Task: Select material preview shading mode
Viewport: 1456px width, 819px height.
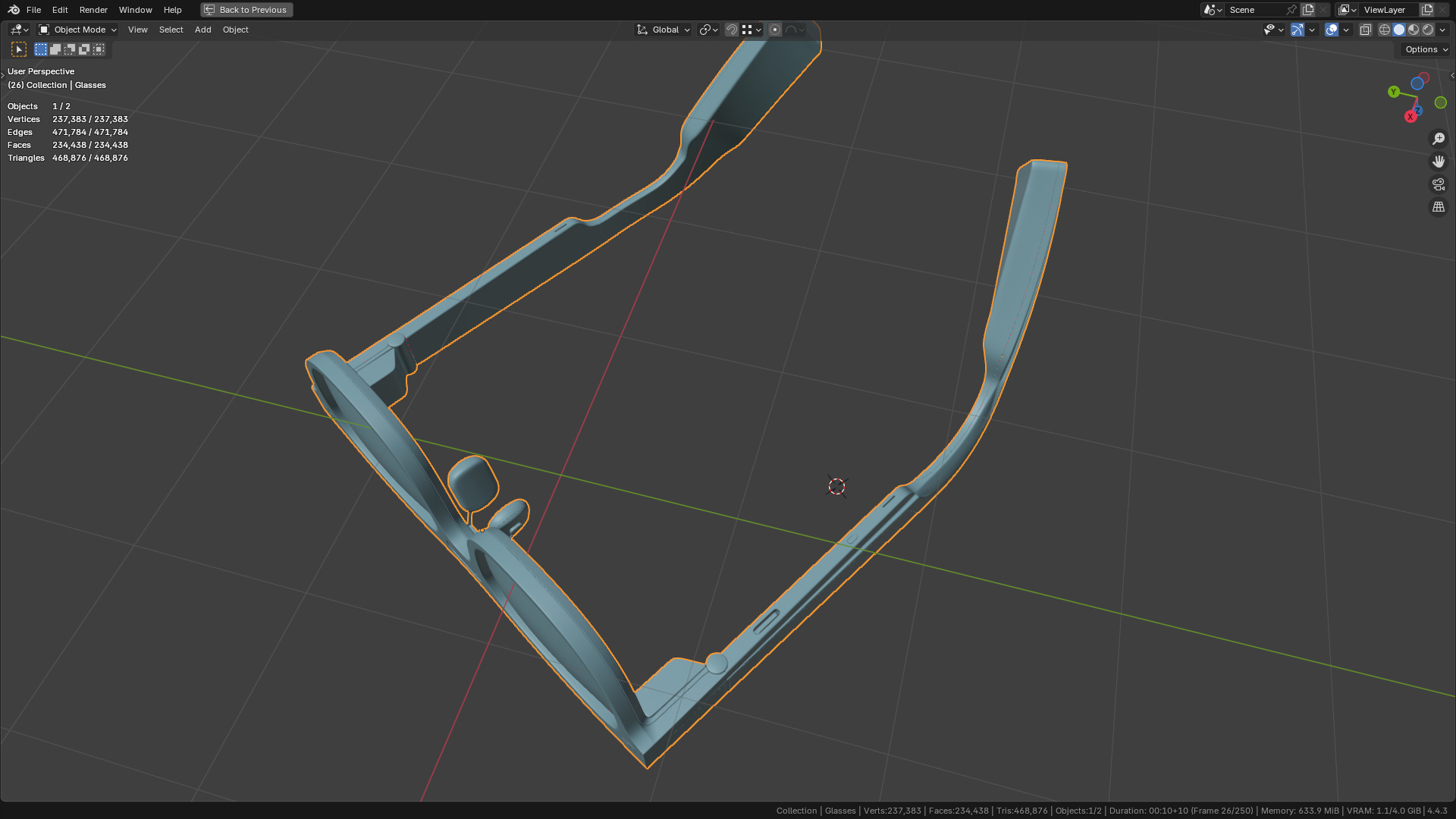Action: [1414, 30]
